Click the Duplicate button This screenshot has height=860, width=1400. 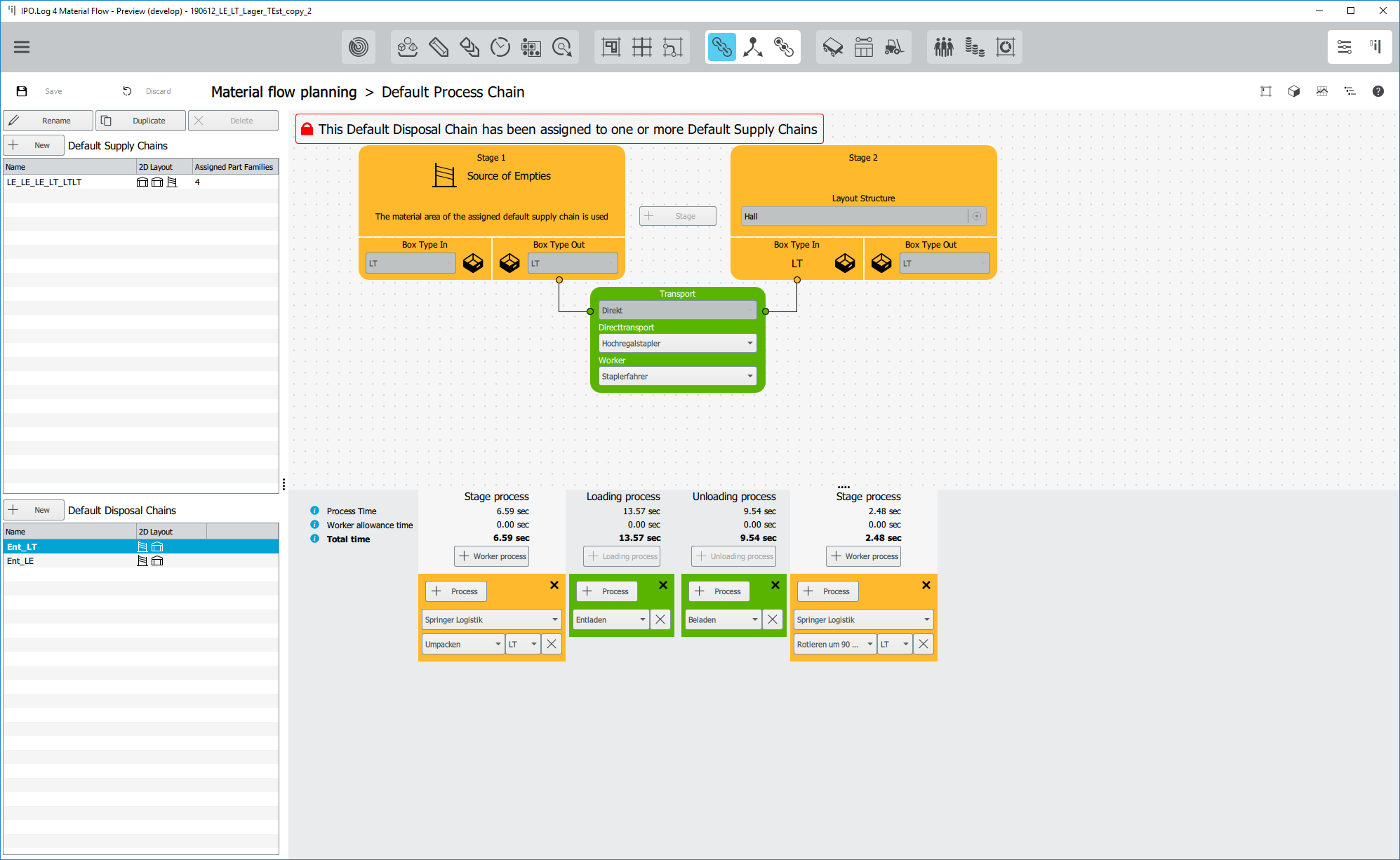[140, 121]
